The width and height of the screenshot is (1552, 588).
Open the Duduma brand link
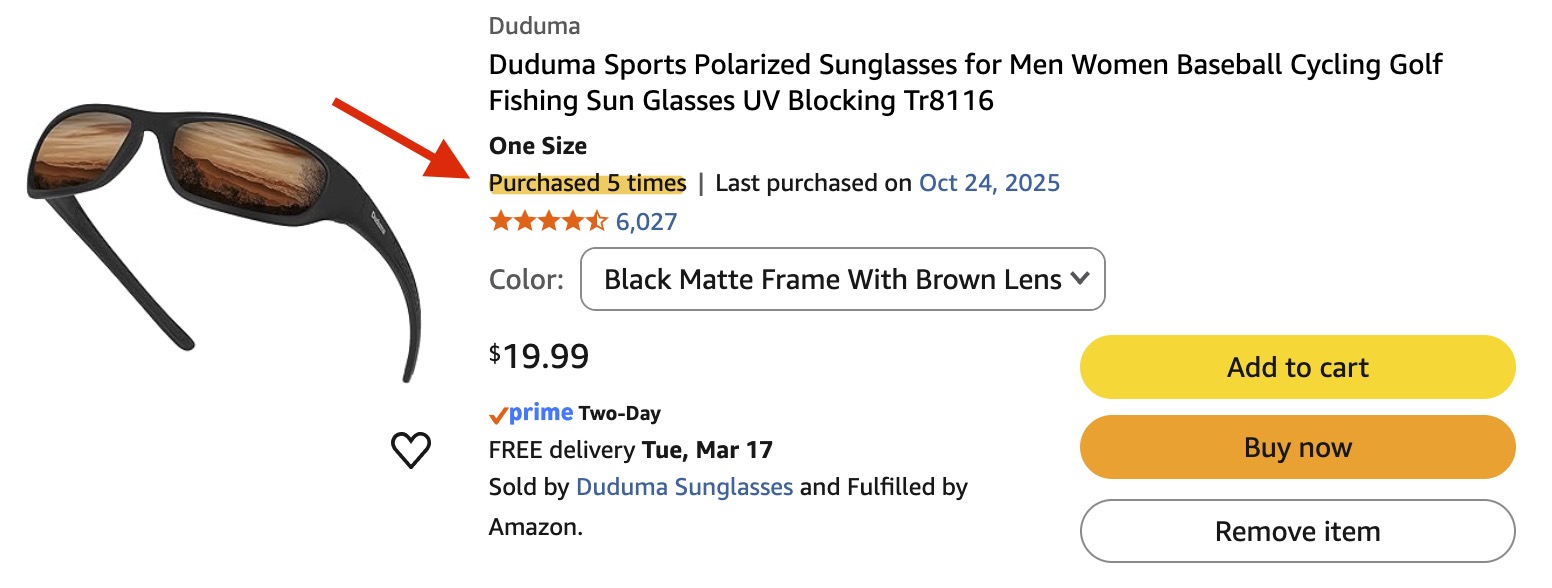(x=534, y=25)
